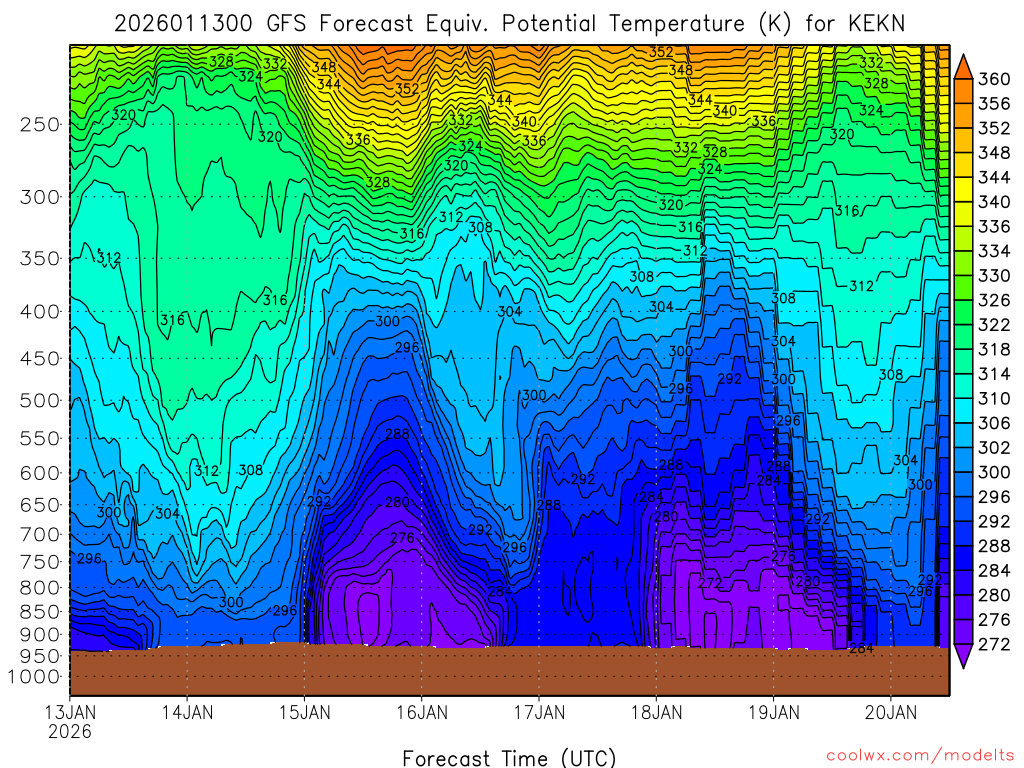Image resolution: width=1024 pixels, height=768 pixels.
Task: Click the 15JAN time axis label
Action: [x=304, y=712]
